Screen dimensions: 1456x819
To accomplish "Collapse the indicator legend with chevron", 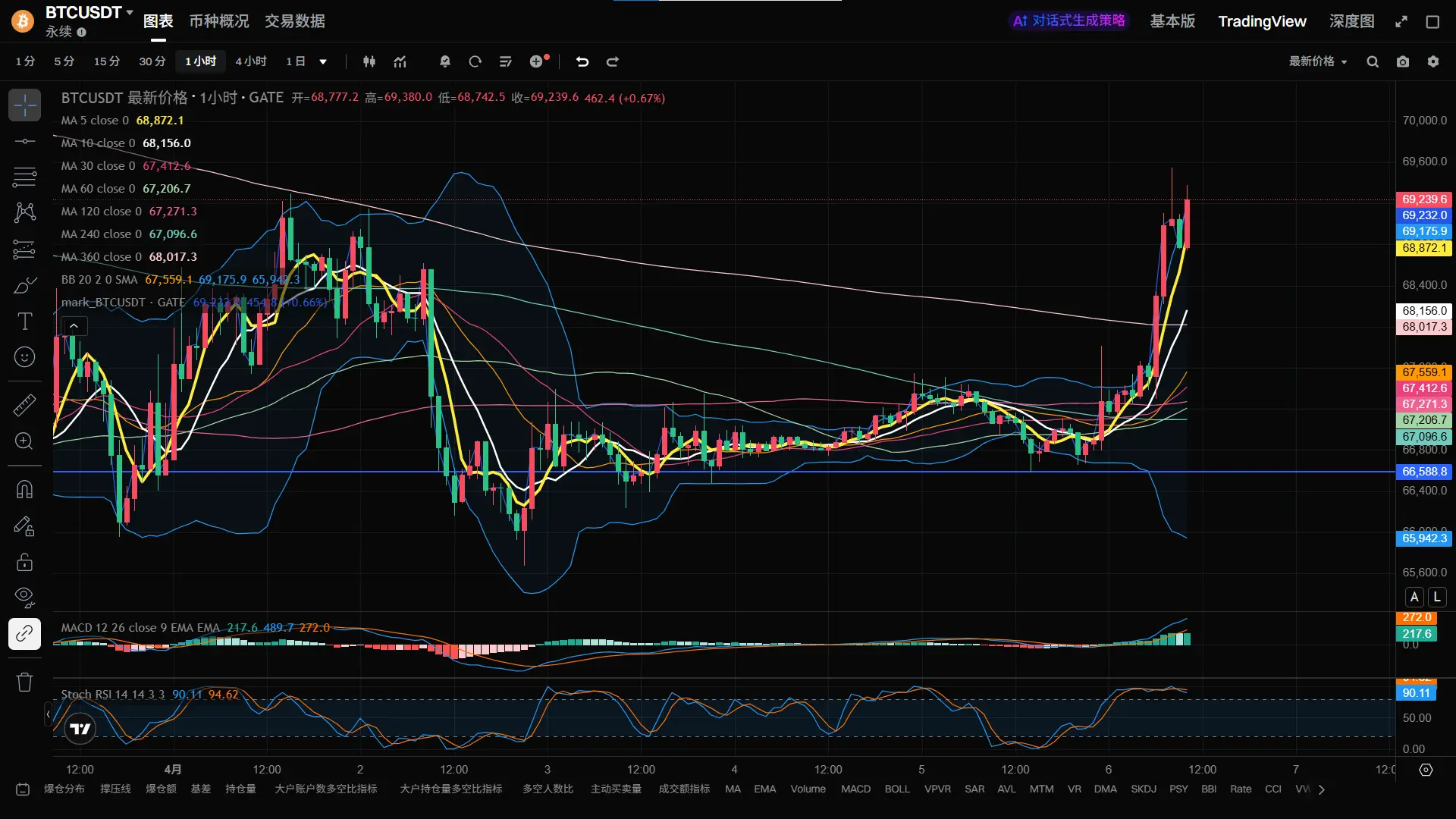I will click(74, 326).
